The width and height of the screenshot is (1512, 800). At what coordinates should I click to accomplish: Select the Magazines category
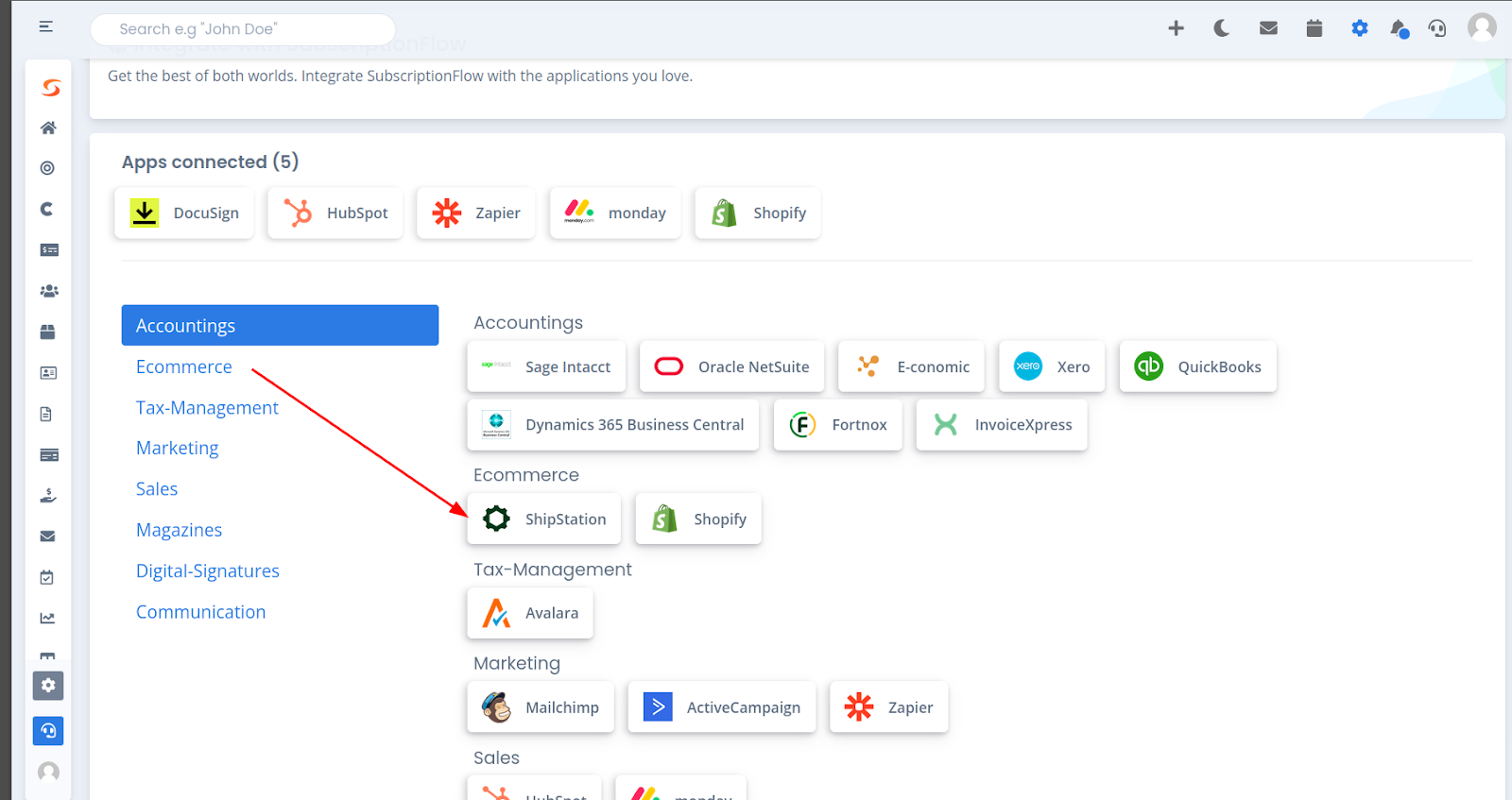point(180,530)
